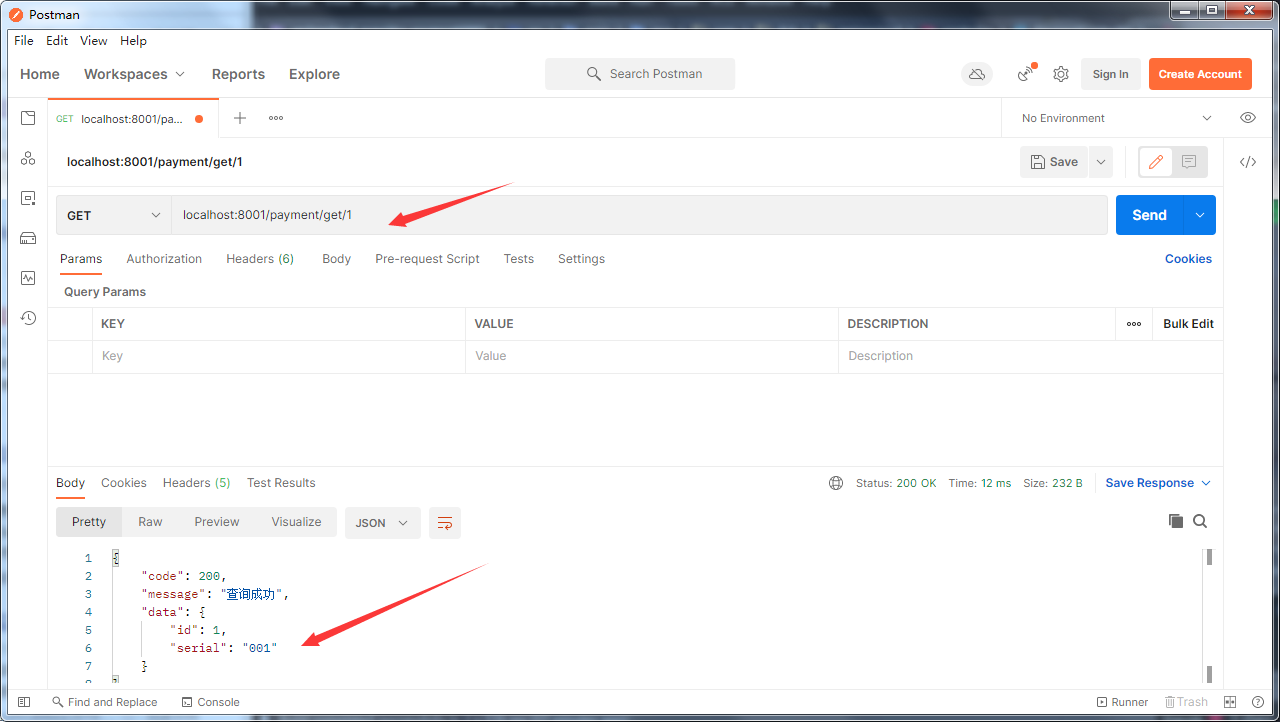Open the Tests tab
The width and height of the screenshot is (1280, 722).
coord(518,259)
